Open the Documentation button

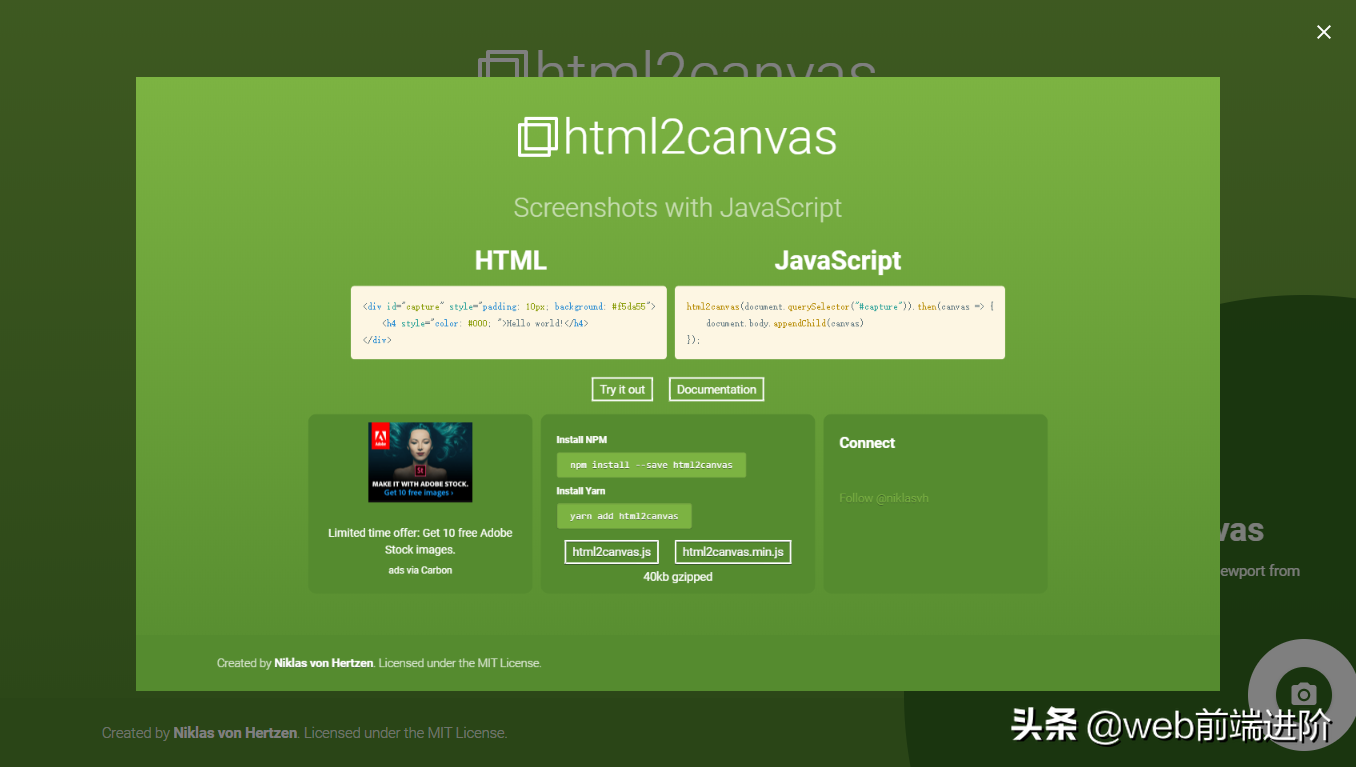[716, 389]
